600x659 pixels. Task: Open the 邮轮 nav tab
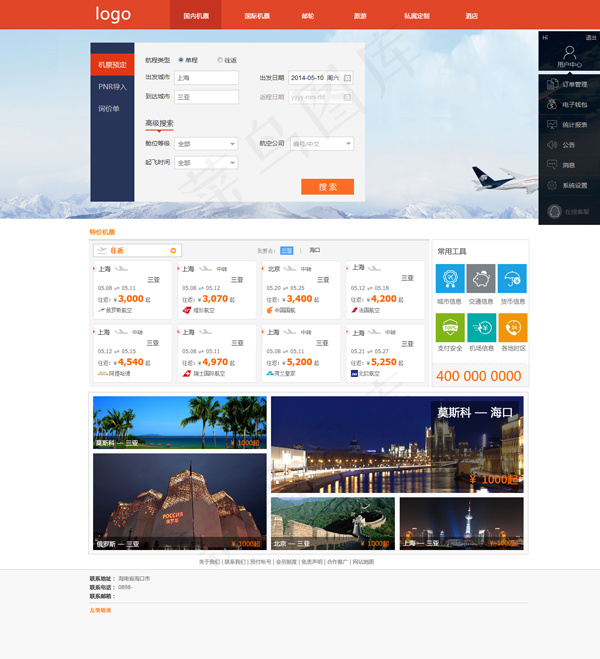(308, 16)
